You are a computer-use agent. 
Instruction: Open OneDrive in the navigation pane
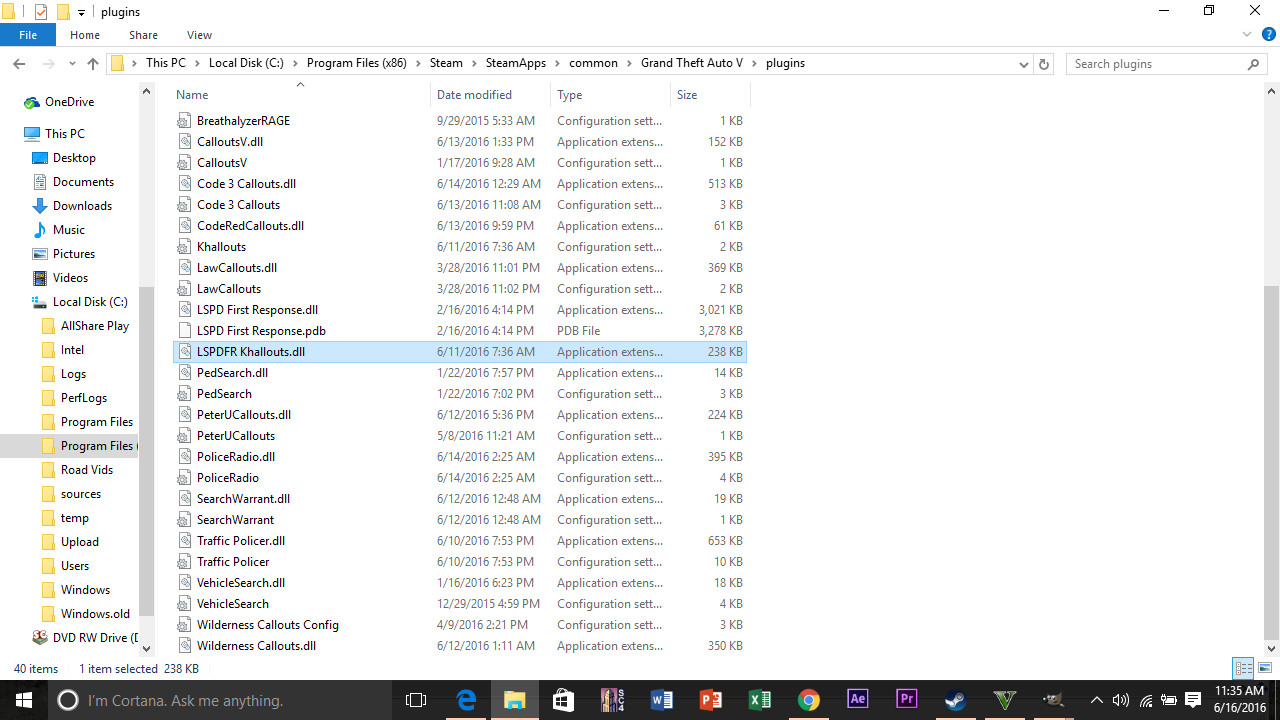click(69, 102)
